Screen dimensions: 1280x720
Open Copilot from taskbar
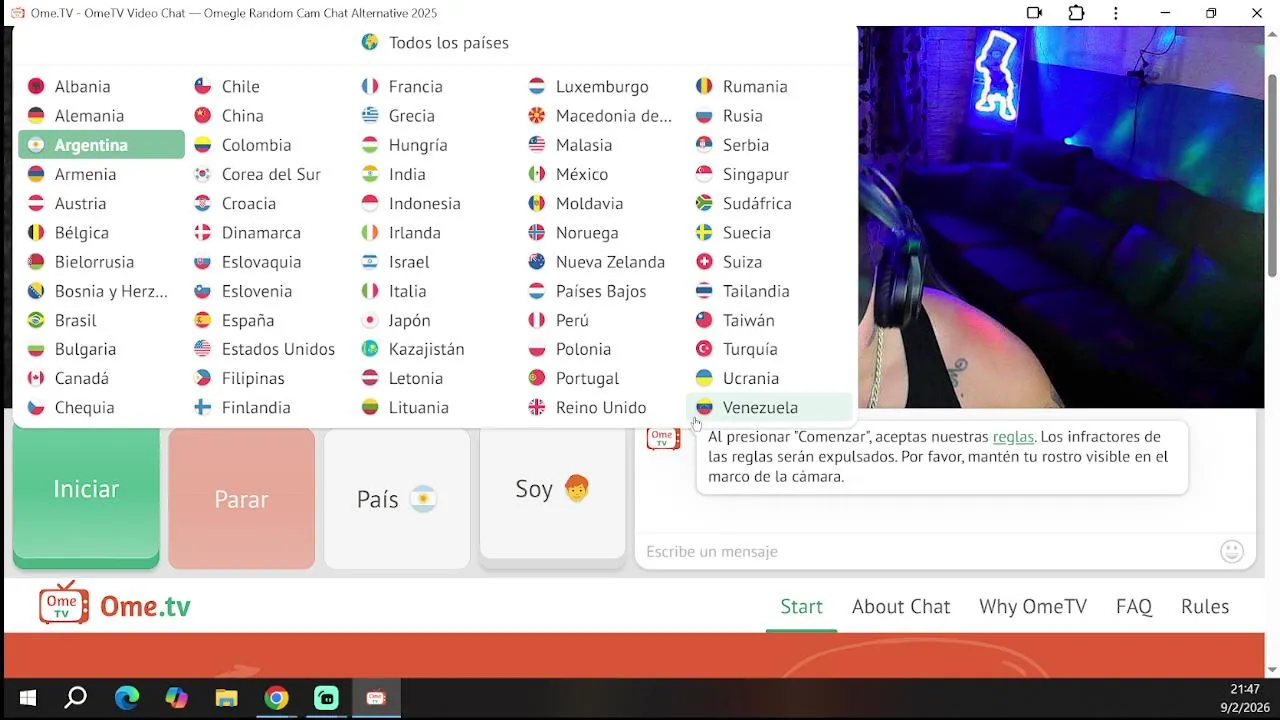point(177,698)
